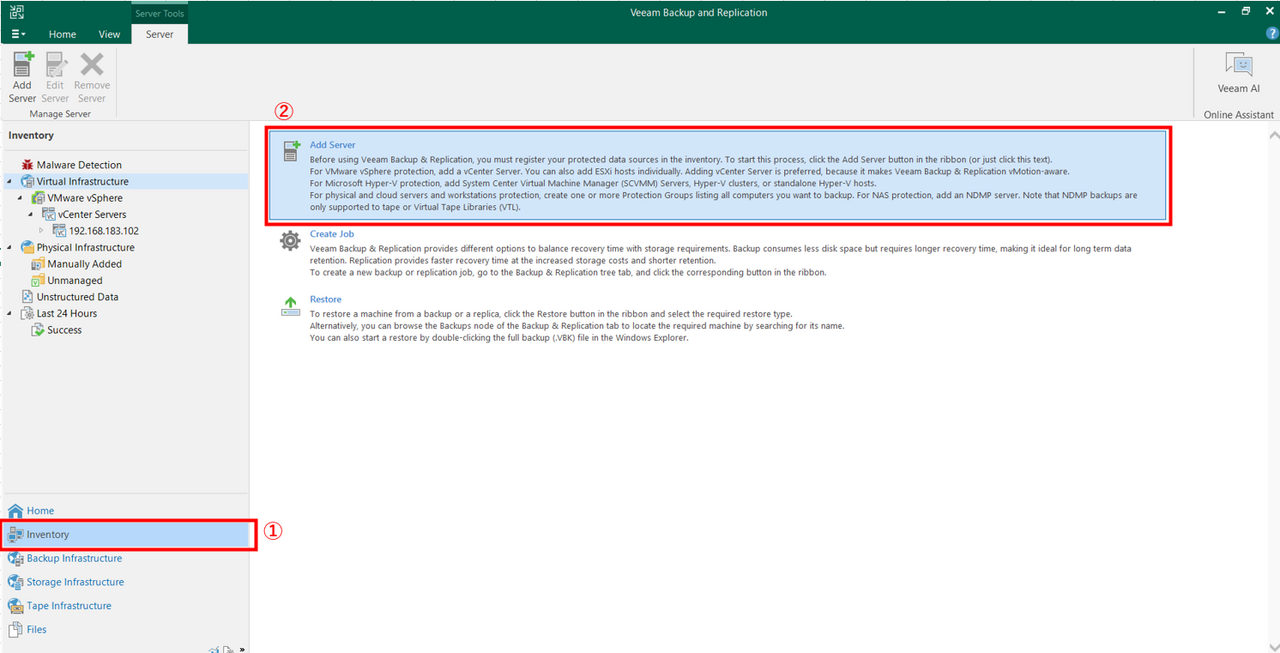Click the Remove Server ribbon button
Viewport: 1280px width, 653px height.
(x=92, y=78)
